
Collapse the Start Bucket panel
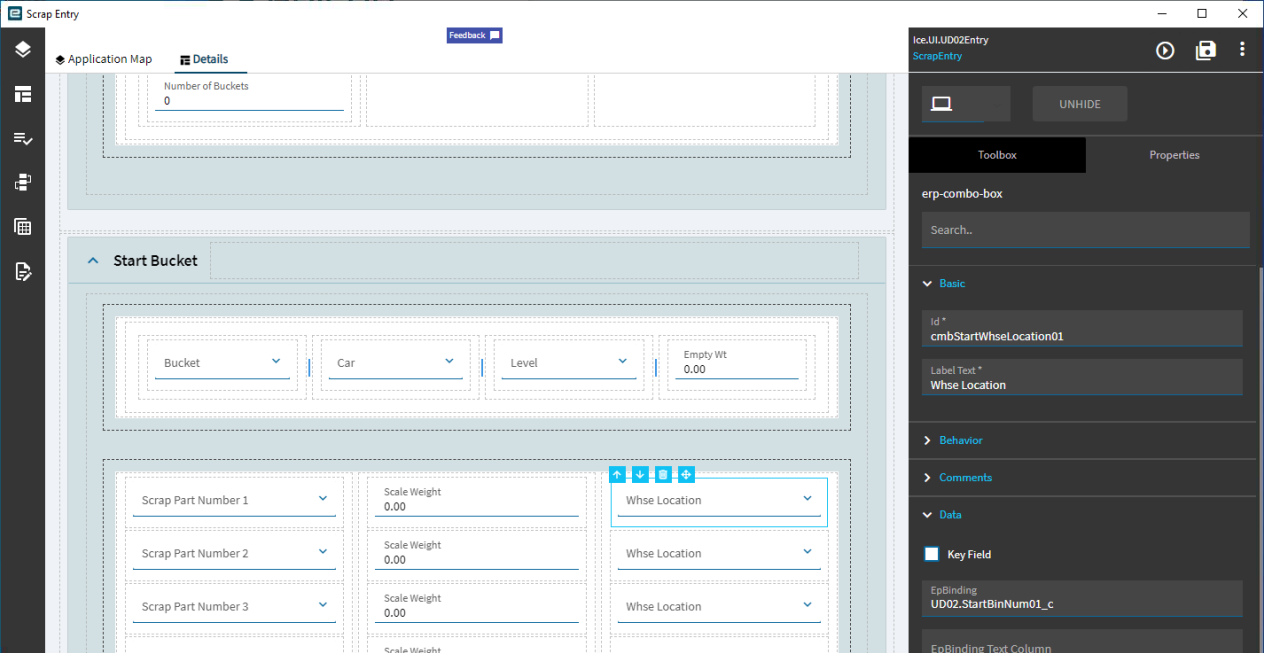pyautogui.click(x=93, y=260)
